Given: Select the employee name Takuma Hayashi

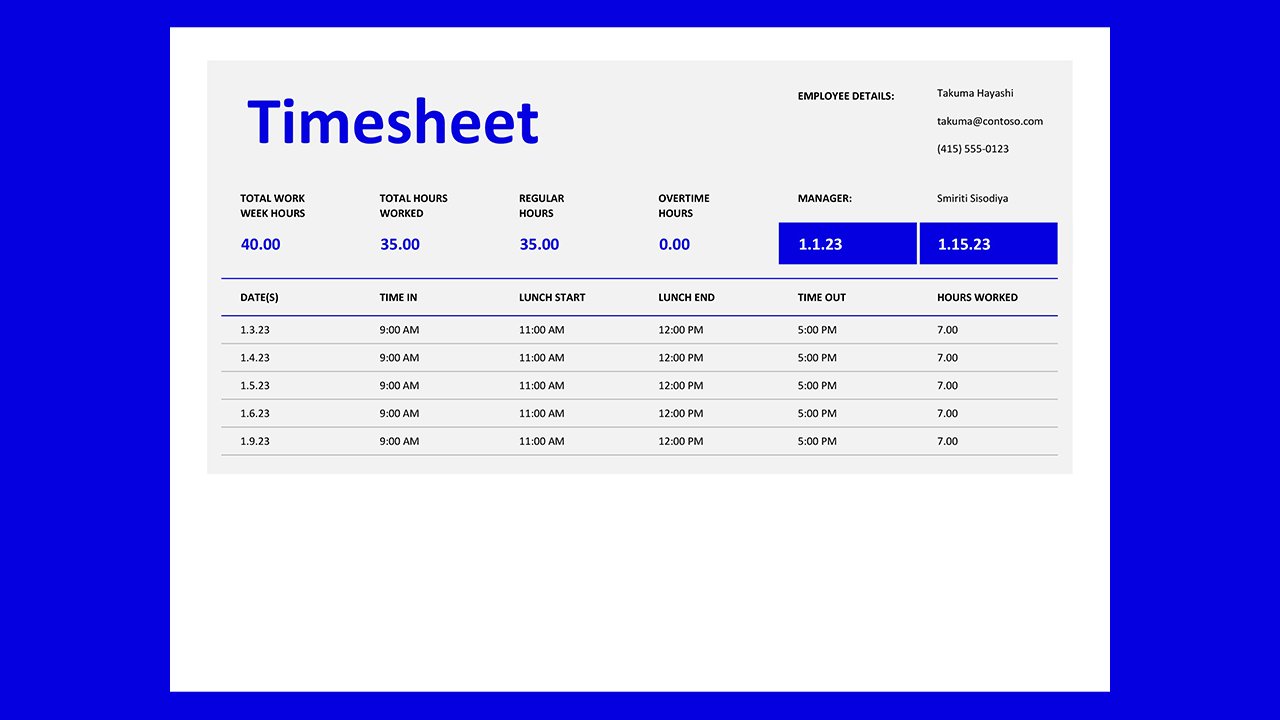Looking at the screenshot, I should (973, 93).
